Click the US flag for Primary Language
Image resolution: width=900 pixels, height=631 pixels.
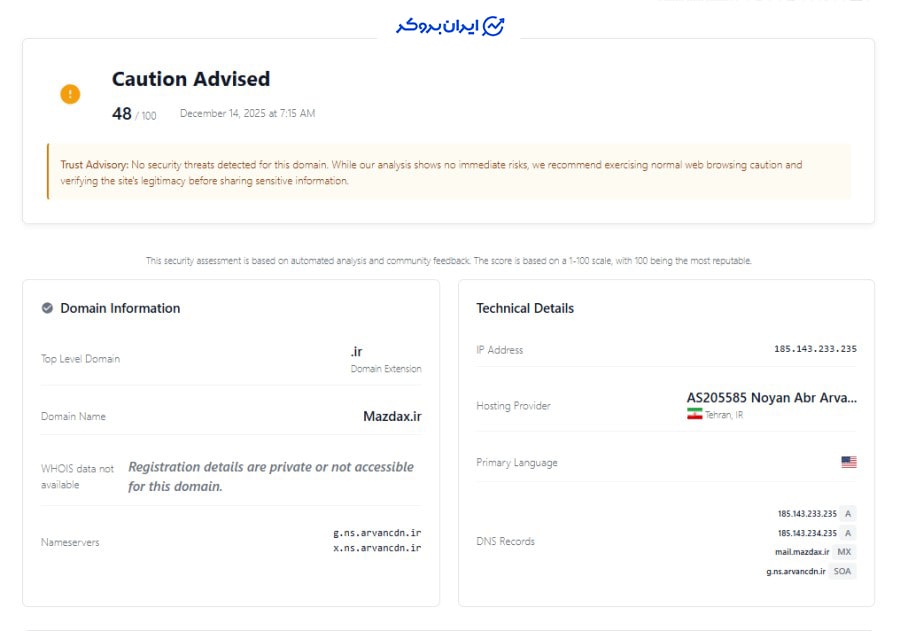(x=849, y=462)
